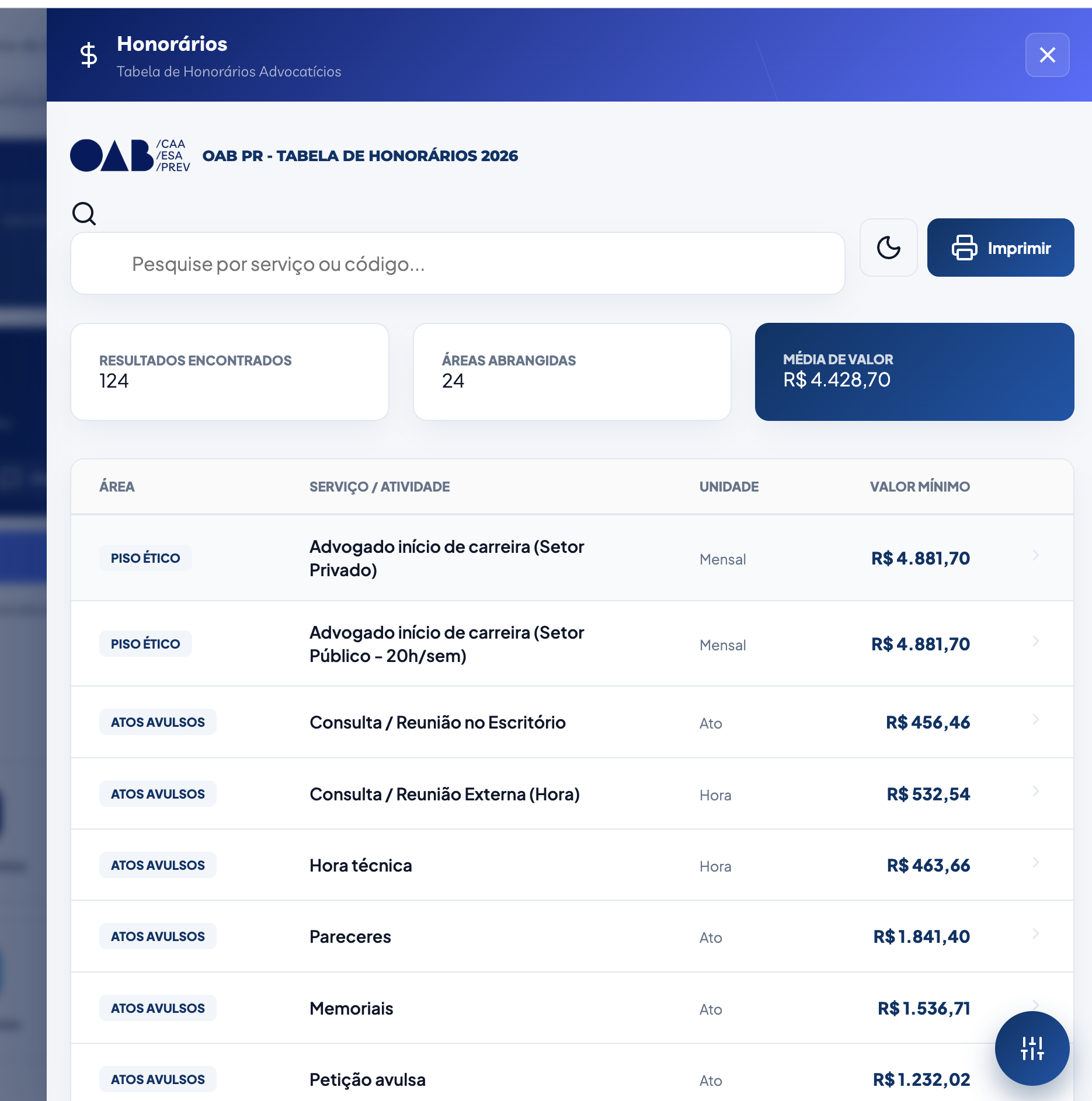The width and height of the screenshot is (1092, 1101).
Task: Expand the Hora técnica row chevron
Action: tap(1035, 863)
